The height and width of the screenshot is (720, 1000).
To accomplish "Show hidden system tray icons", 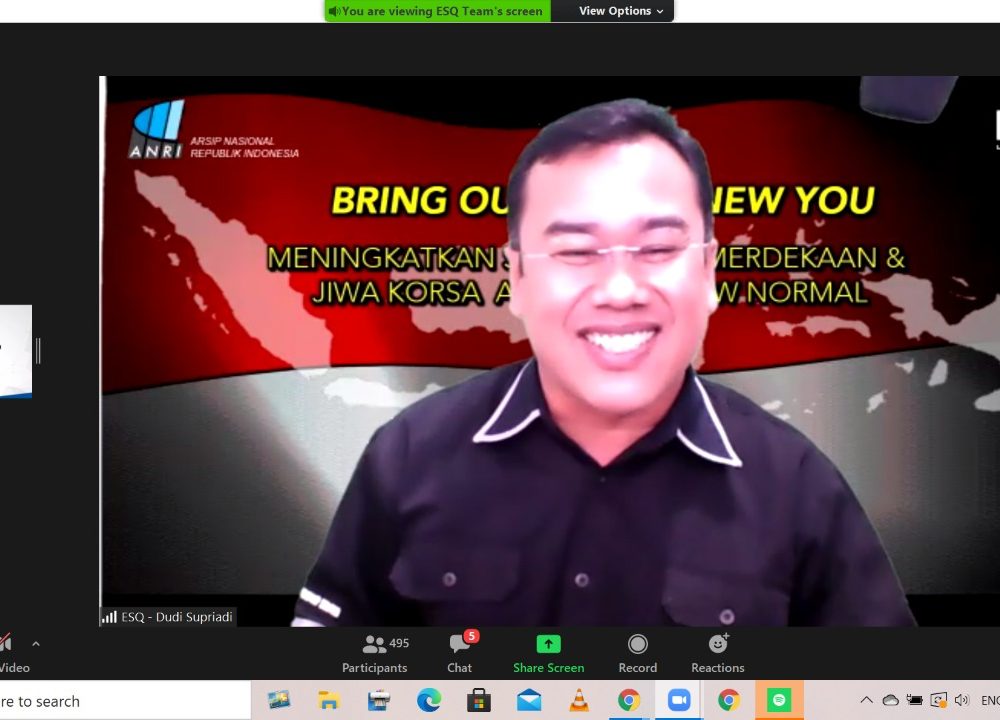I will [x=866, y=700].
